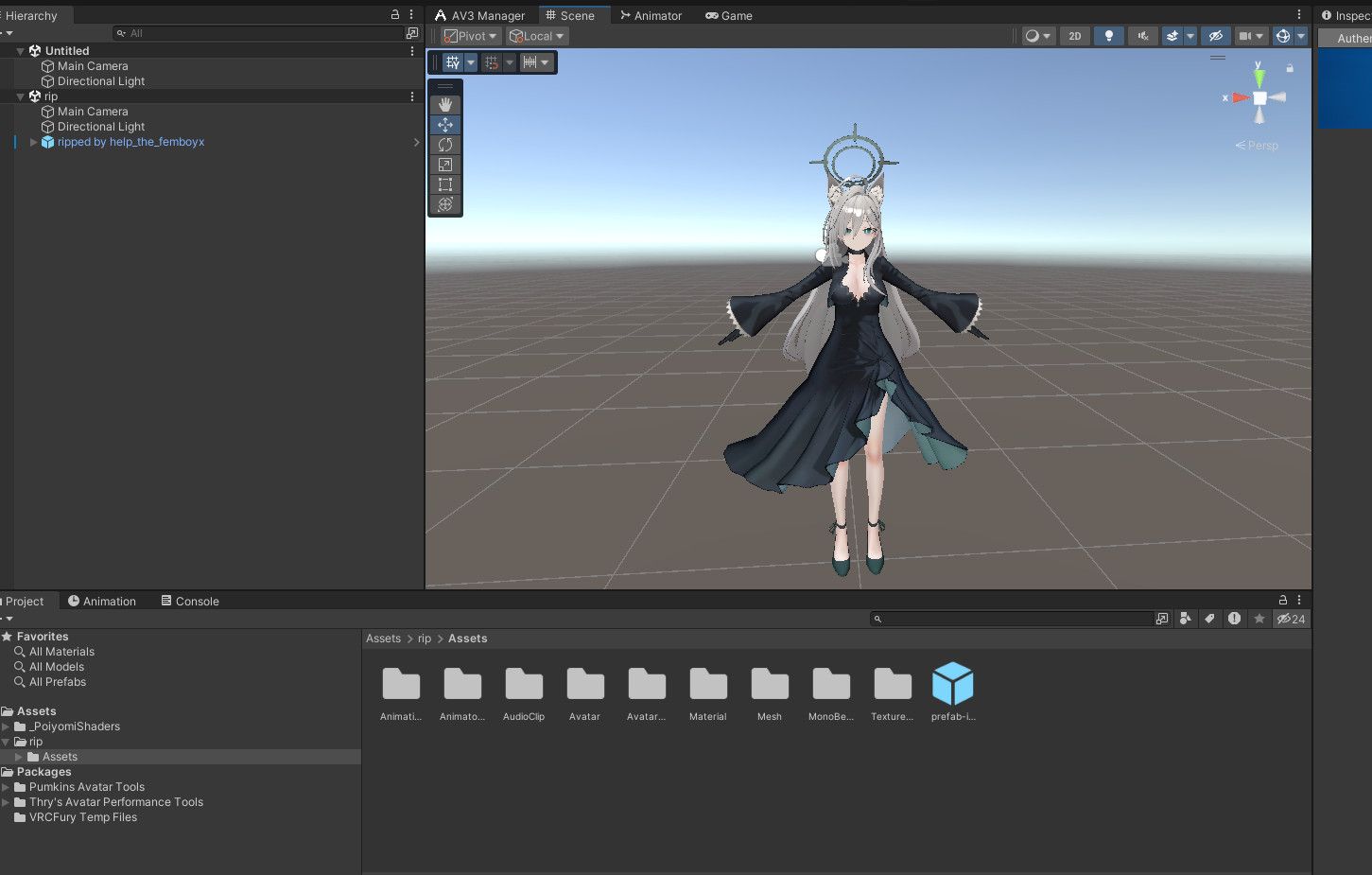Click the red X axis gizmo cone
Image resolution: width=1372 pixels, height=875 pixels.
pos(1240,97)
